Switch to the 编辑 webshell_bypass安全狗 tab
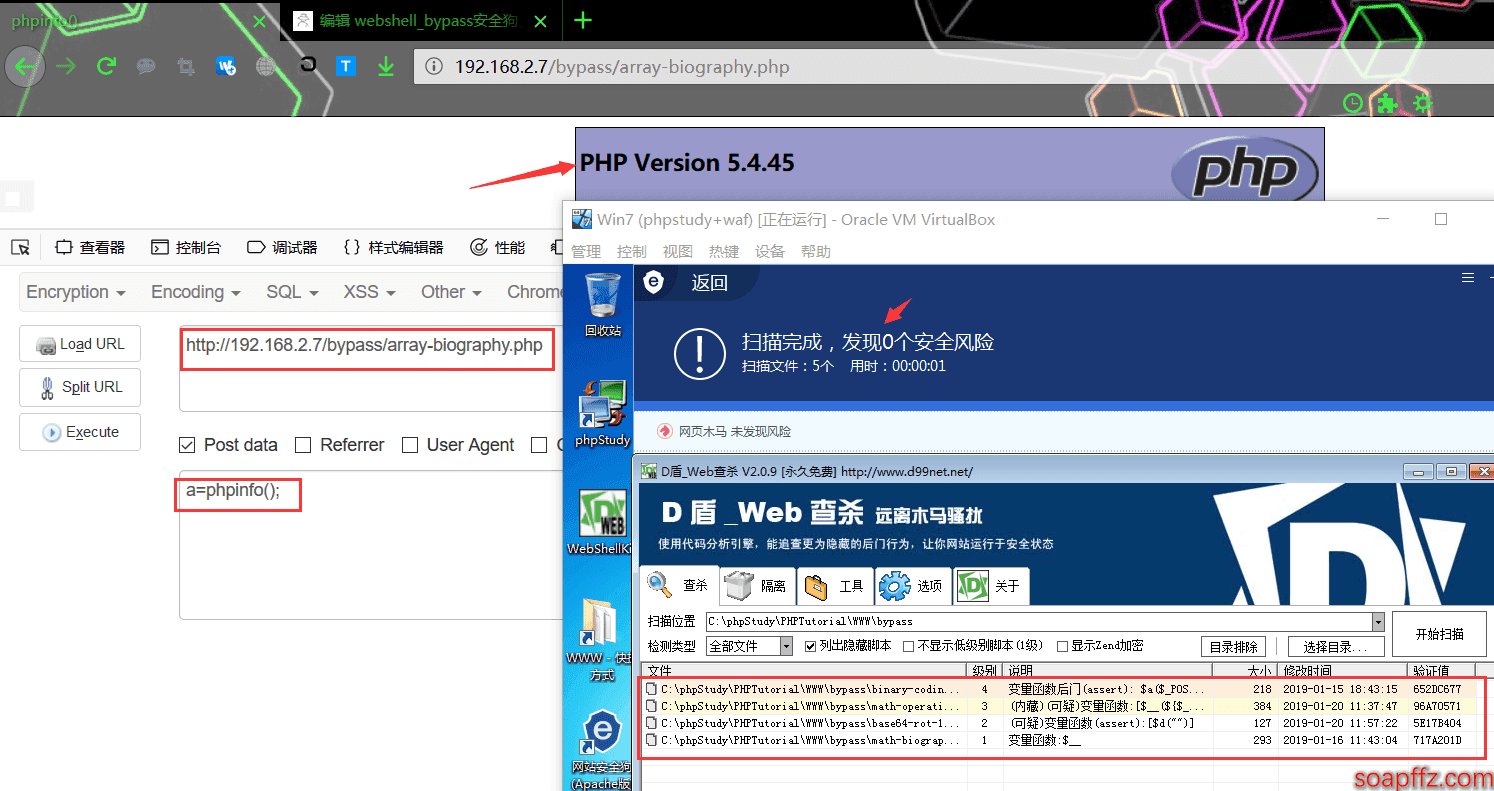 [421, 21]
